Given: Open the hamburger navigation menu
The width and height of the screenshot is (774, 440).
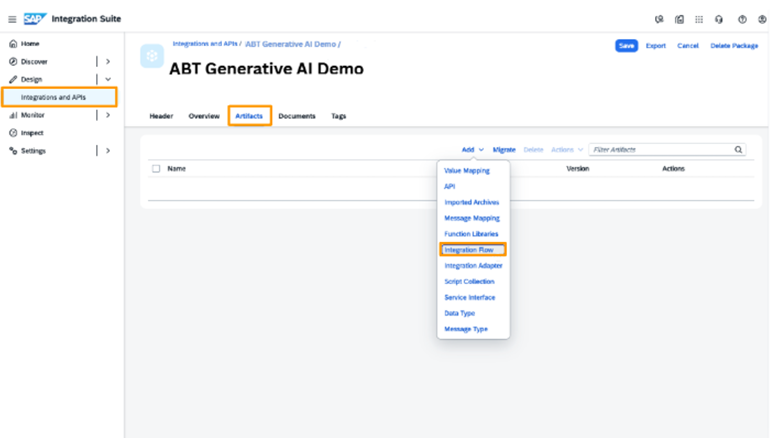Looking at the screenshot, I should click(x=12, y=19).
